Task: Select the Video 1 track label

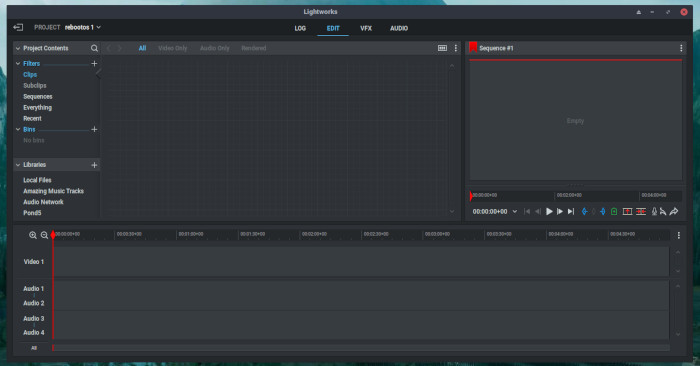Action: click(34, 262)
